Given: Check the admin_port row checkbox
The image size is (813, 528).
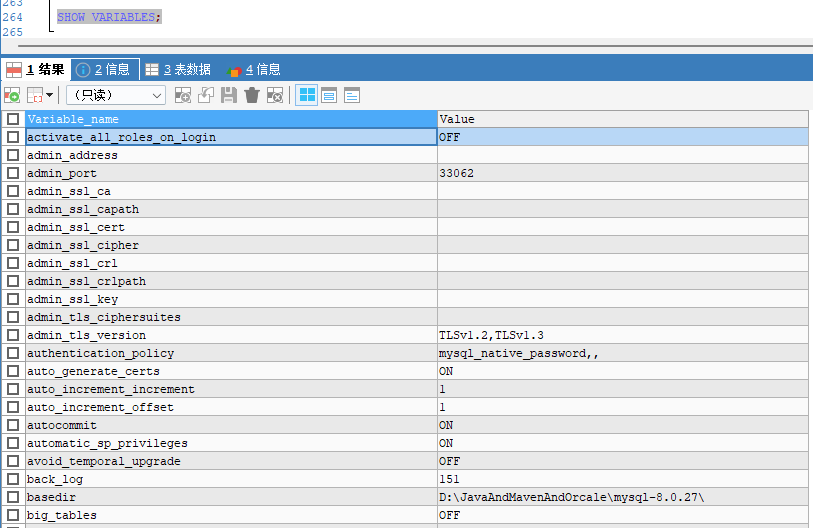Looking at the screenshot, I should pos(13,173).
